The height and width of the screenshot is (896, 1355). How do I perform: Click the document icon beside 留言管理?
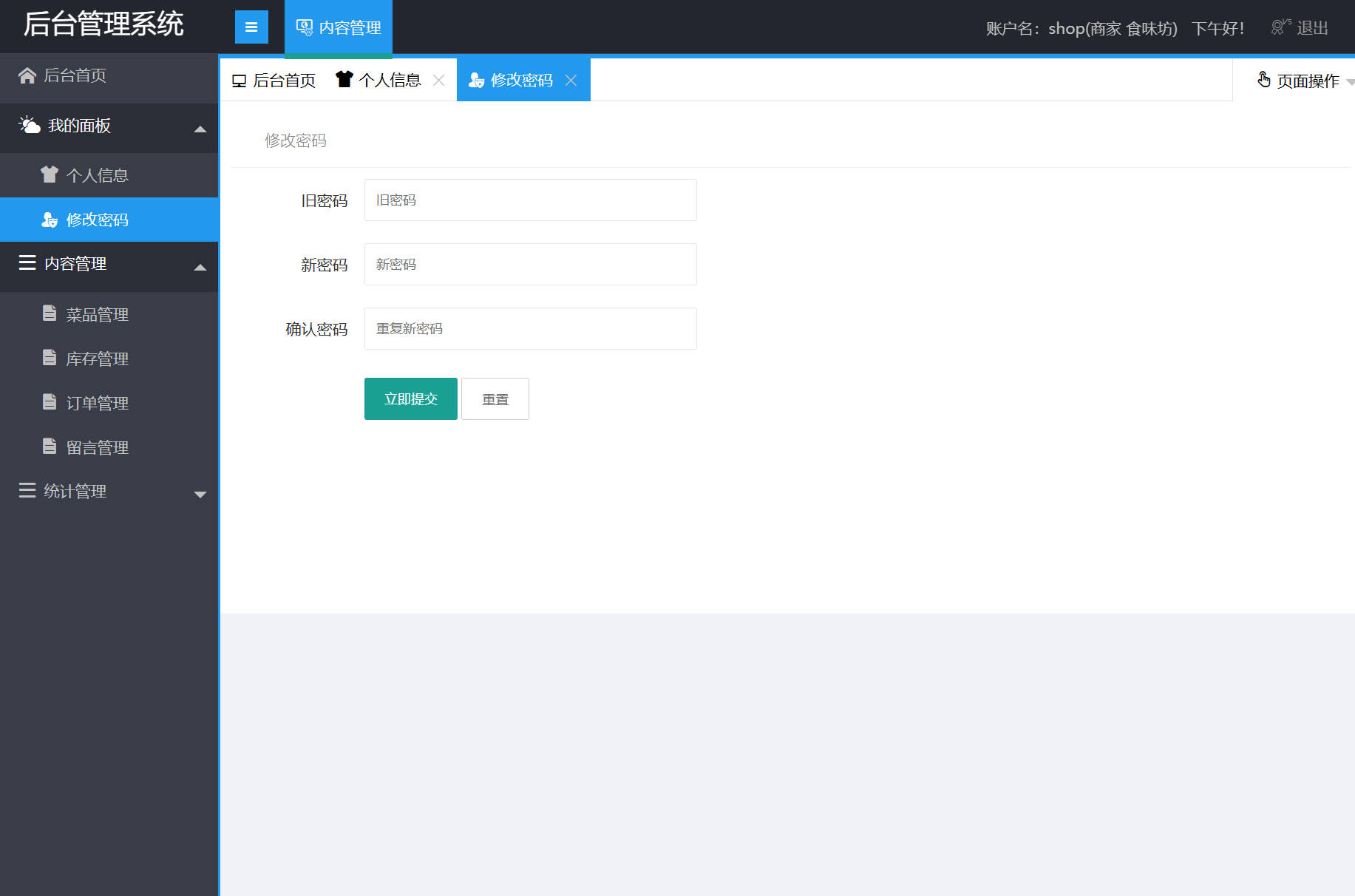tap(50, 447)
